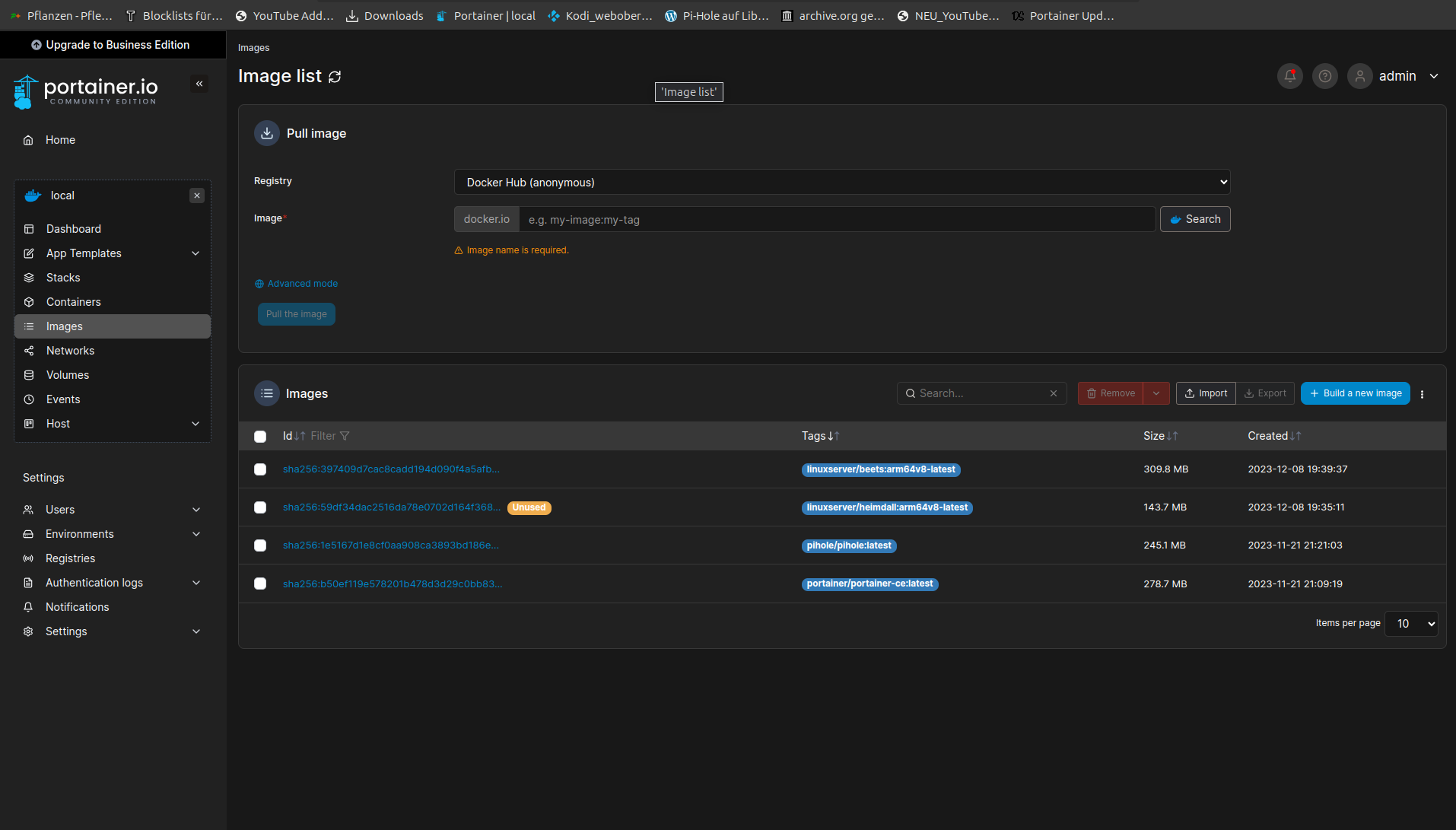Image resolution: width=1456 pixels, height=830 pixels.
Task: Expand the Users submenu
Action: [196, 510]
